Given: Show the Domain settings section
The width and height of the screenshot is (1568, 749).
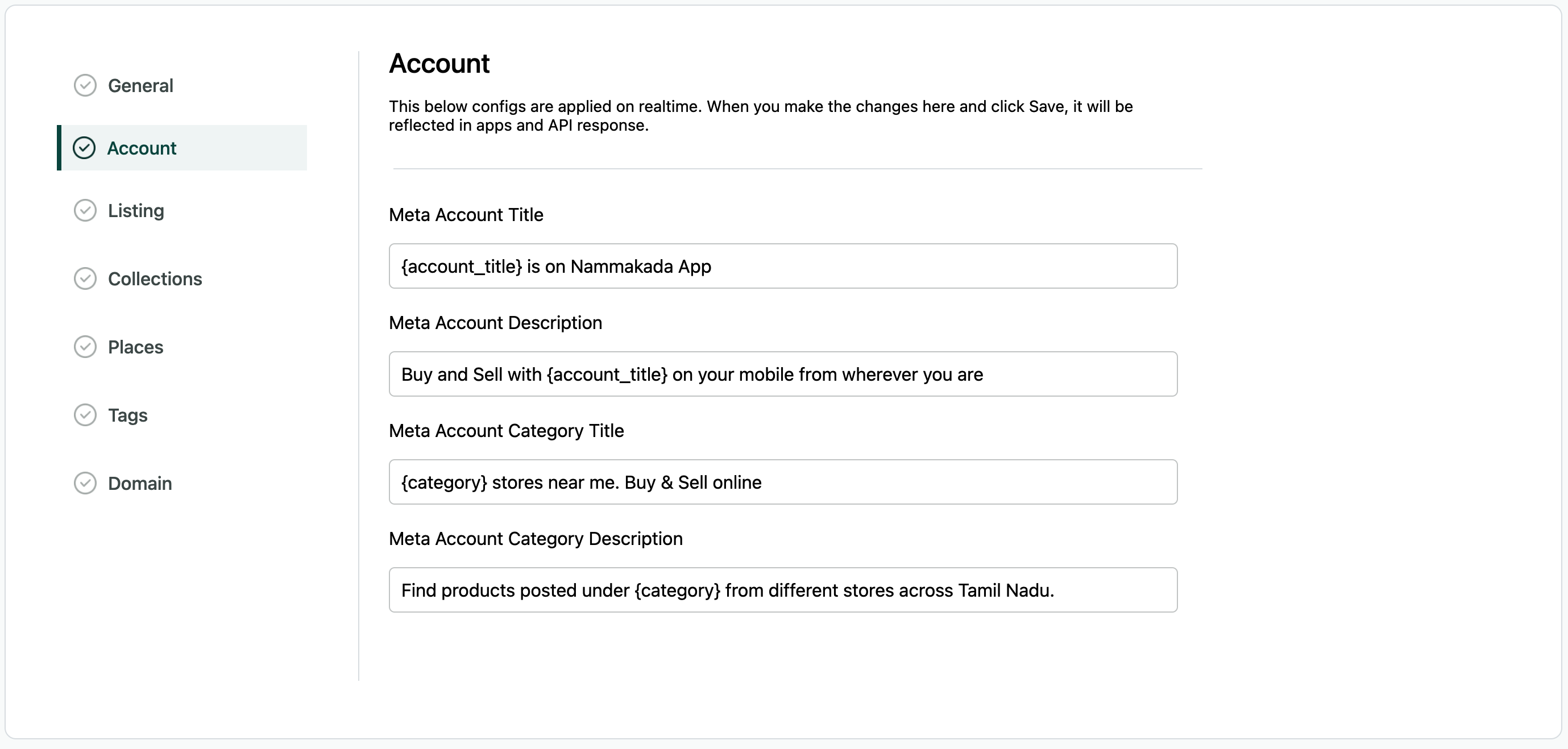Looking at the screenshot, I should [x=139, y=483].
